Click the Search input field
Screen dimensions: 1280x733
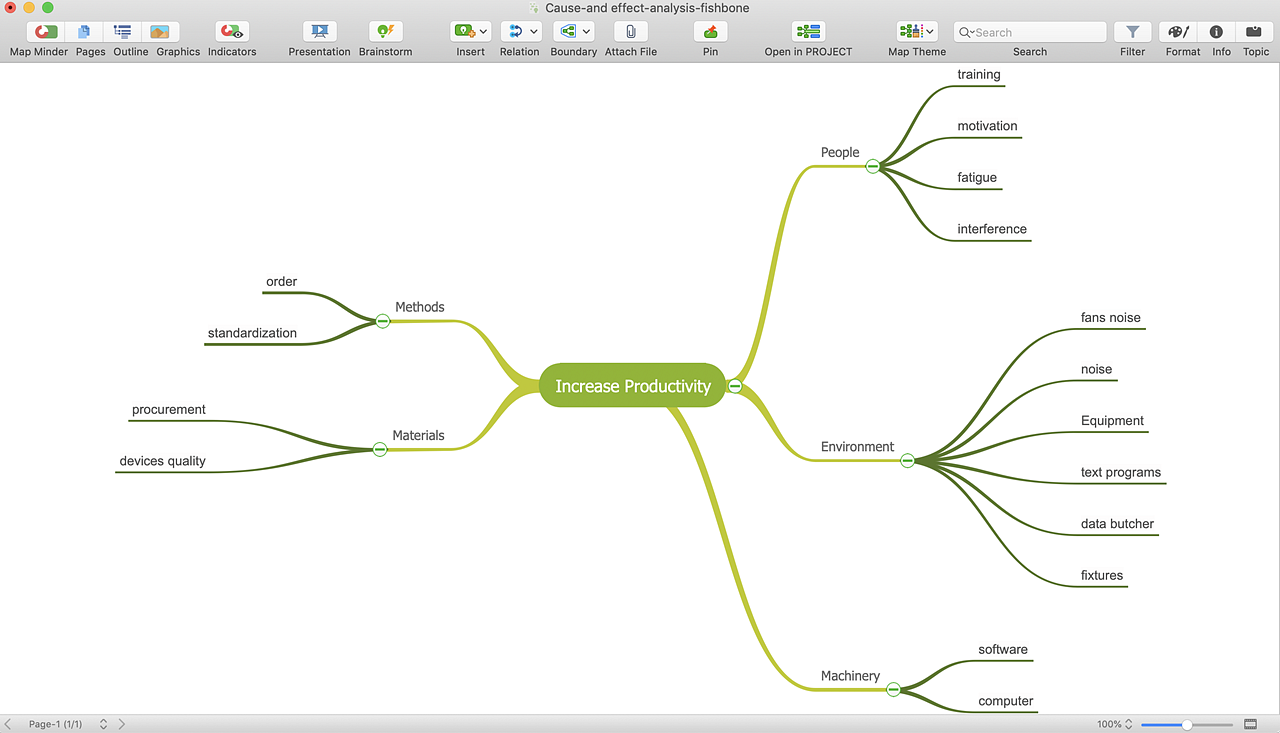(x=1036, y=32)
